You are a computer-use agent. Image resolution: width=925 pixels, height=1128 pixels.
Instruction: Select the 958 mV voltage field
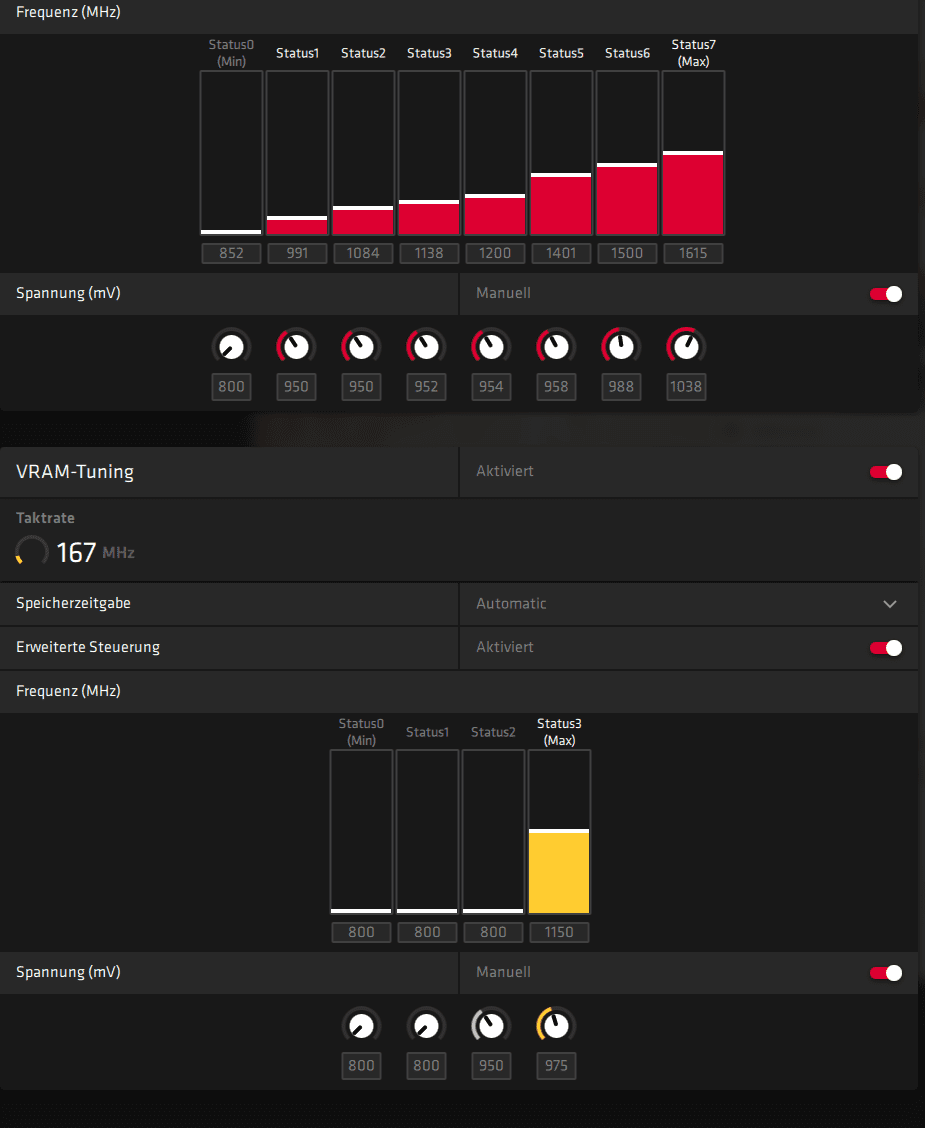556,387
